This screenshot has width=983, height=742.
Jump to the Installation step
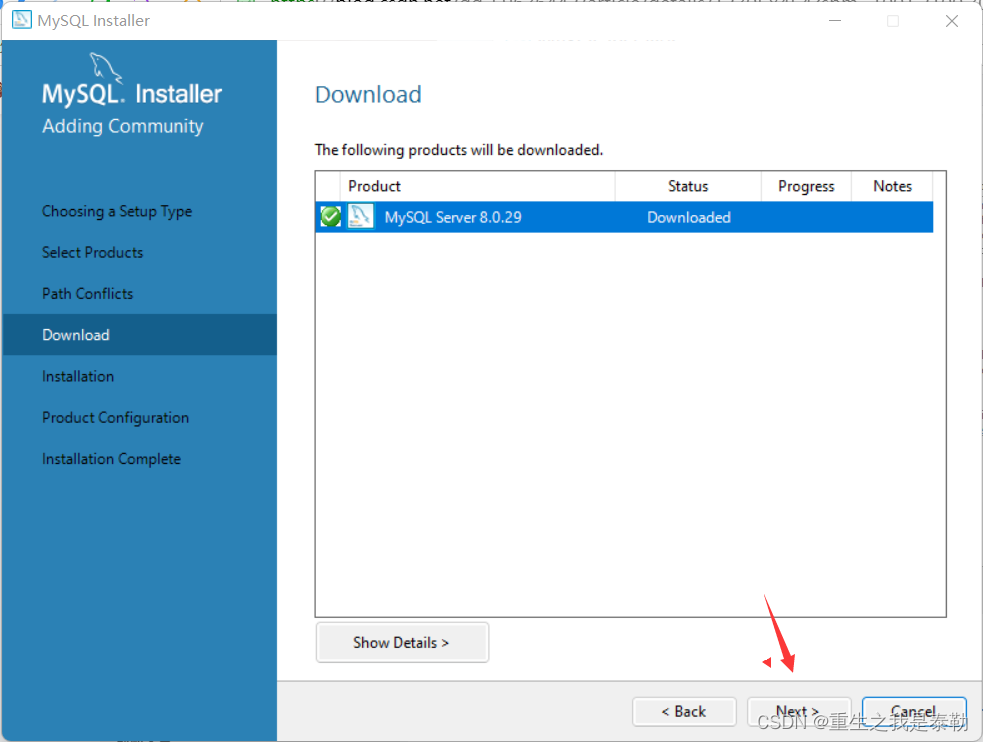pyautogui.click(x=78, y=376)
